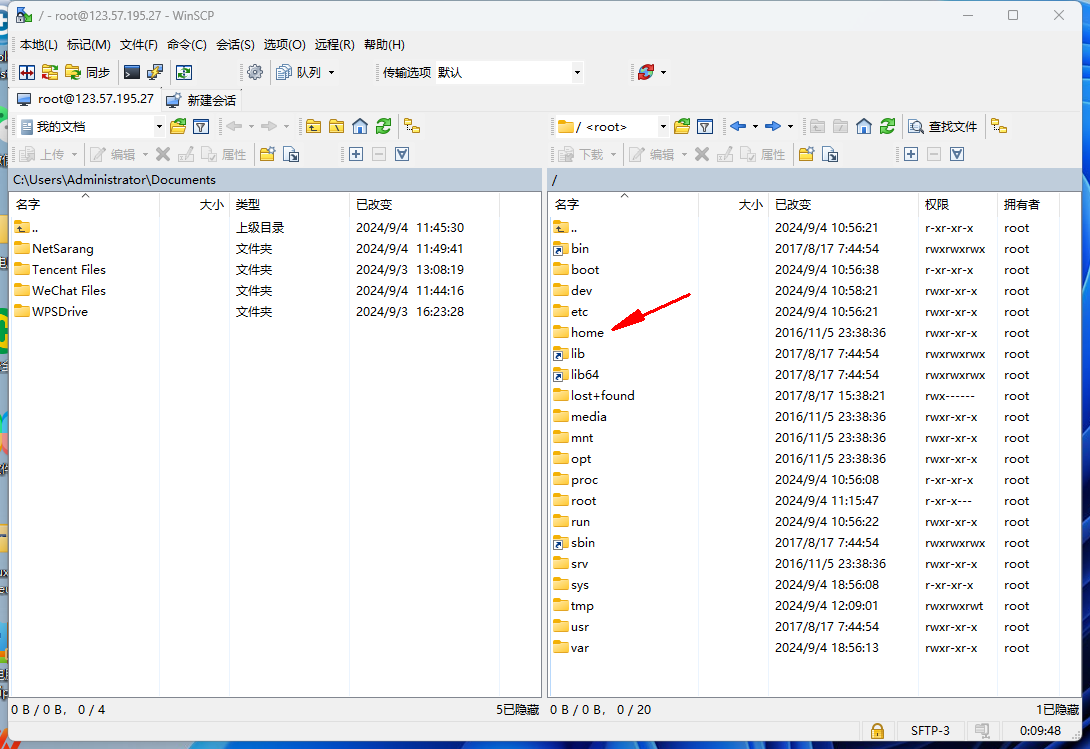Go to local home directory icon
Screen dimensions: 1090x749
(x=359, y=127)
